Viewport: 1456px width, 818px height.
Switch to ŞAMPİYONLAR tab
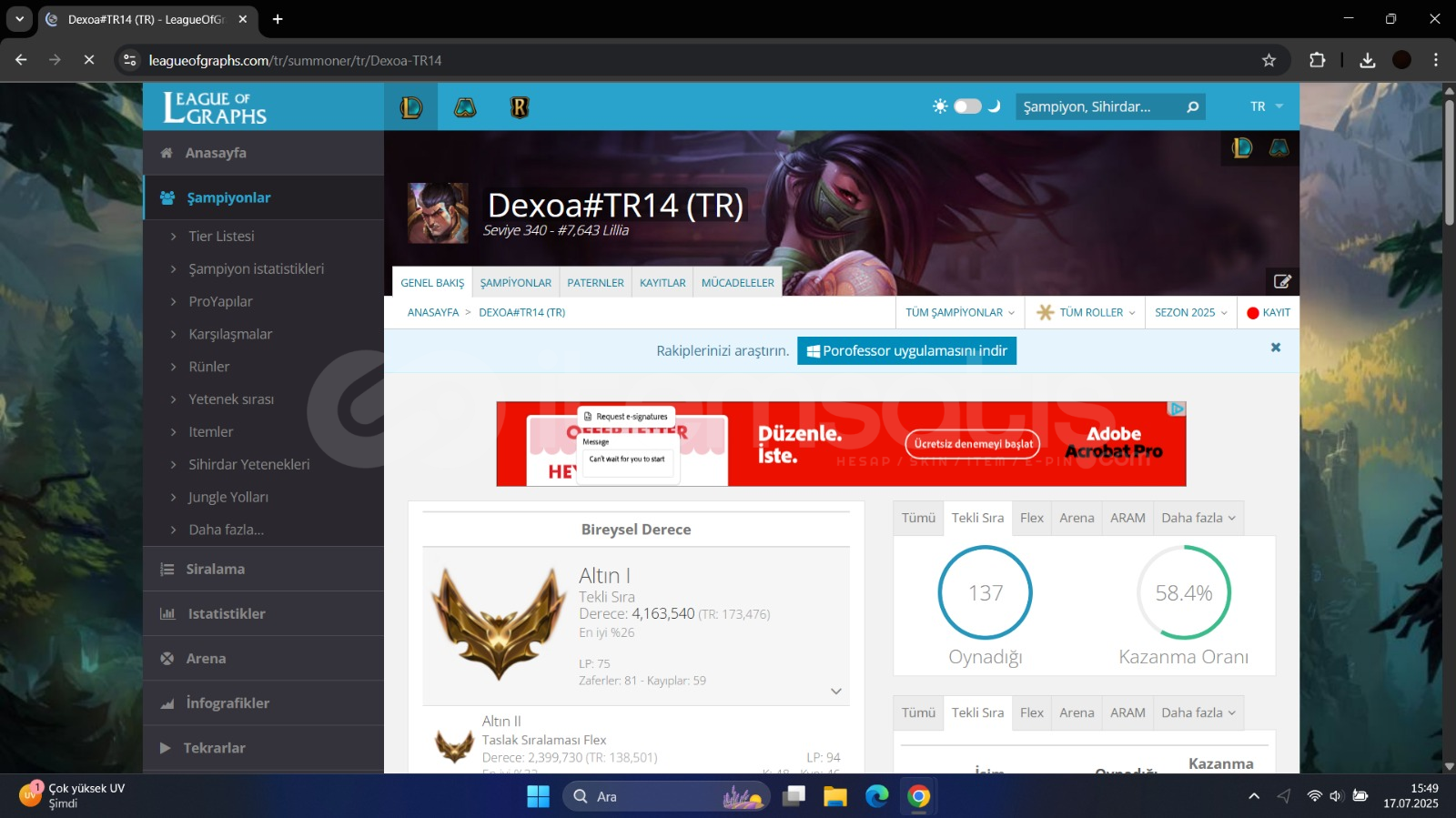pos(516,283)
